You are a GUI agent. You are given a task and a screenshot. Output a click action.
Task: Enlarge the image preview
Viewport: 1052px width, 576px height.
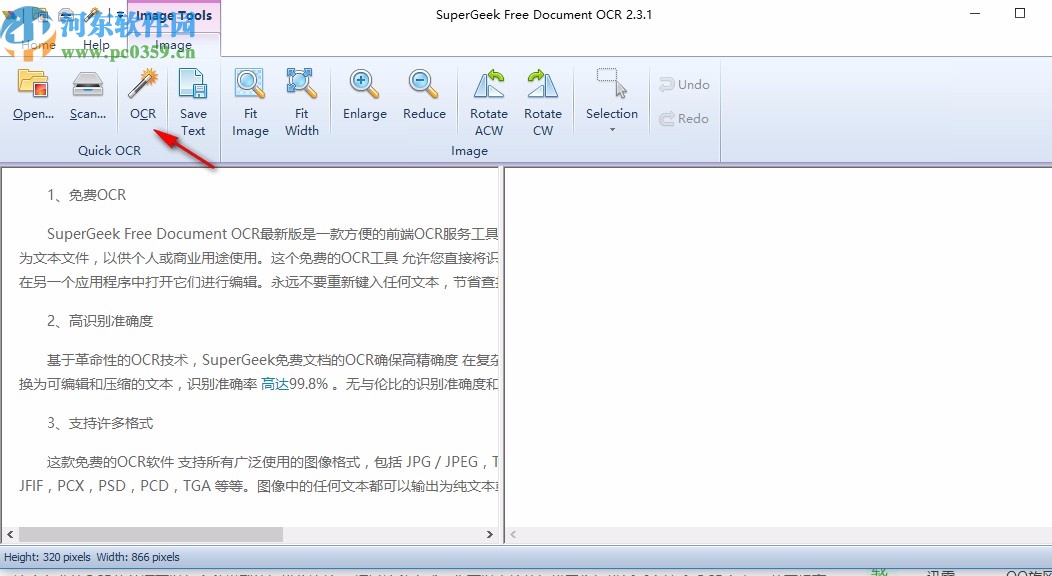(x=364, y=97)
